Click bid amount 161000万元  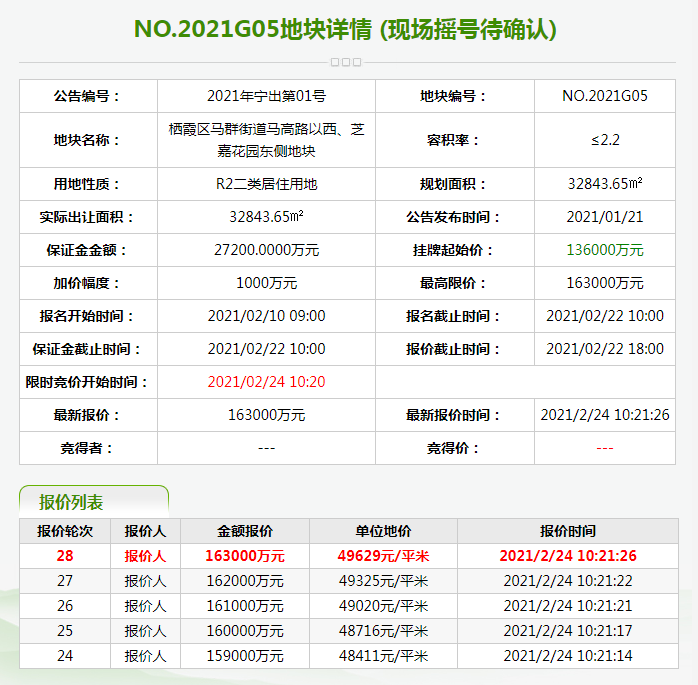pos(245,605)
